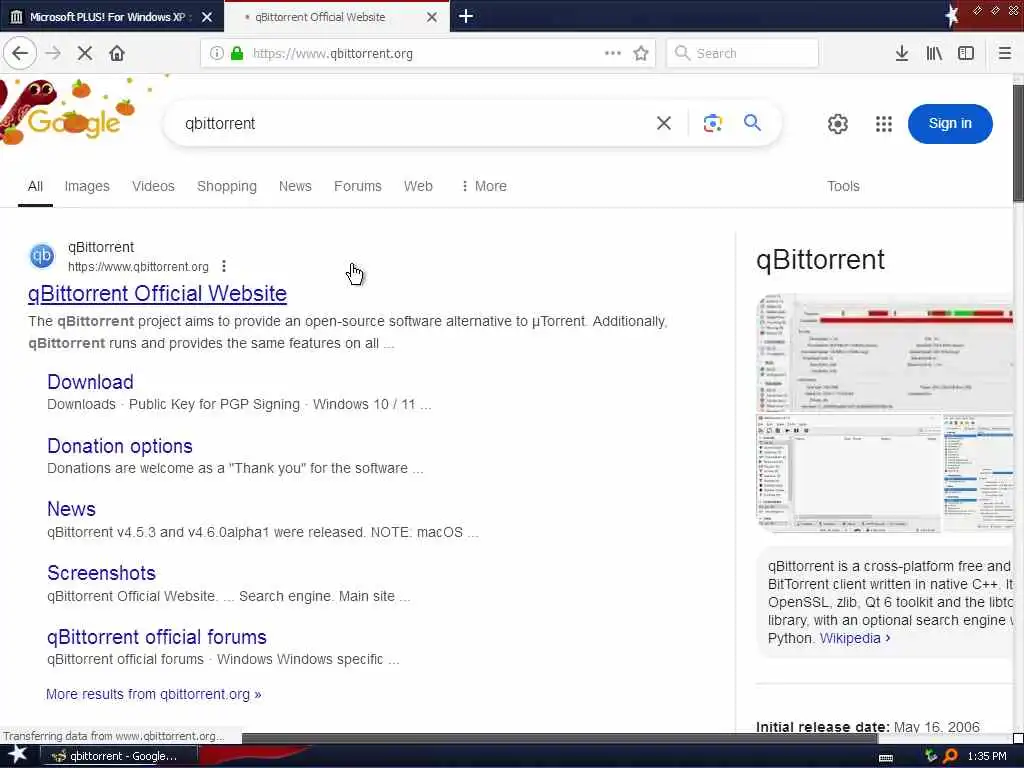Stop loading the page with the X button
1024x768 pixels.
pyautogui.click(x=85, y=53)
